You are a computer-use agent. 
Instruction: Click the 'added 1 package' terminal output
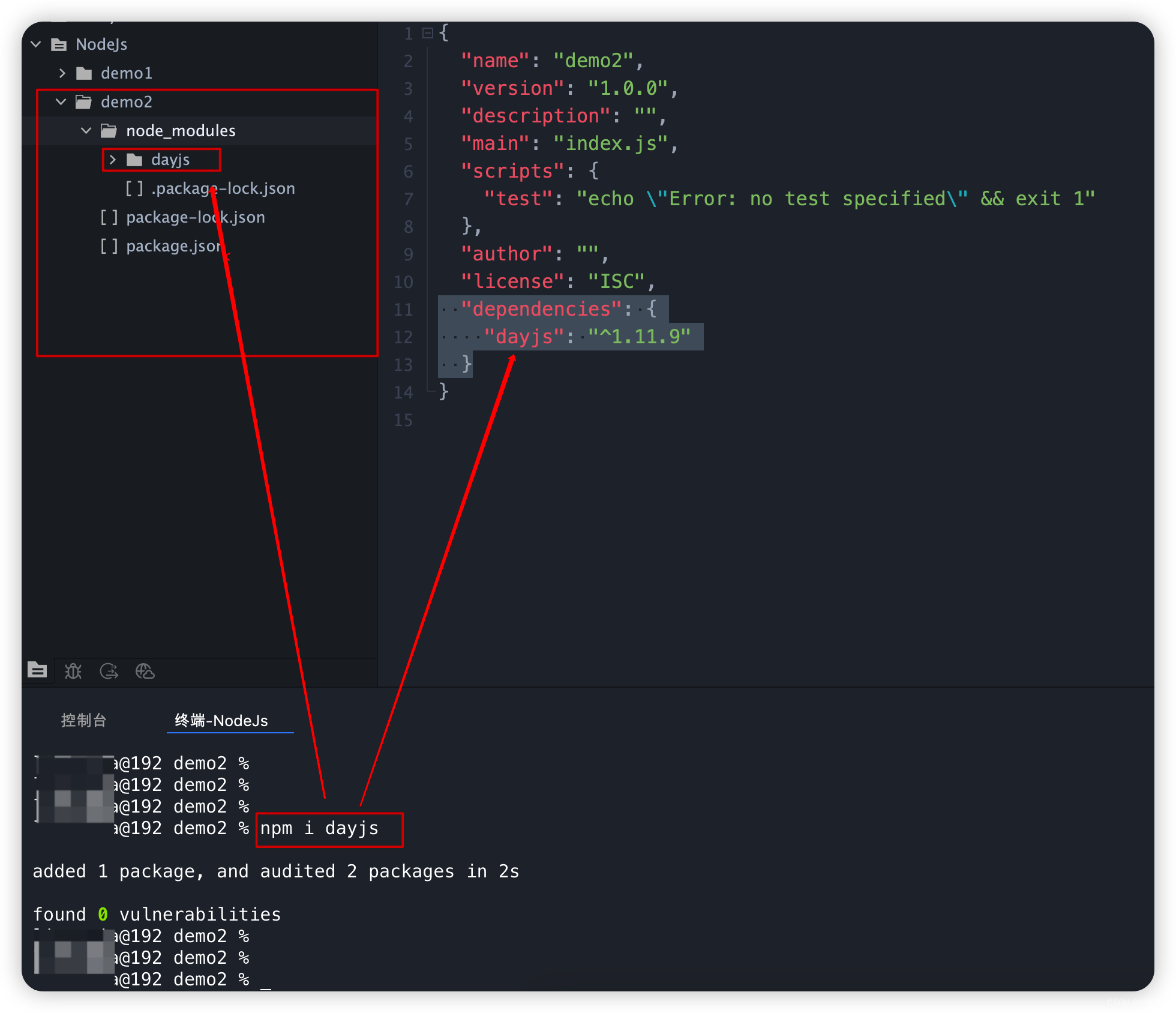click(276, 871)
